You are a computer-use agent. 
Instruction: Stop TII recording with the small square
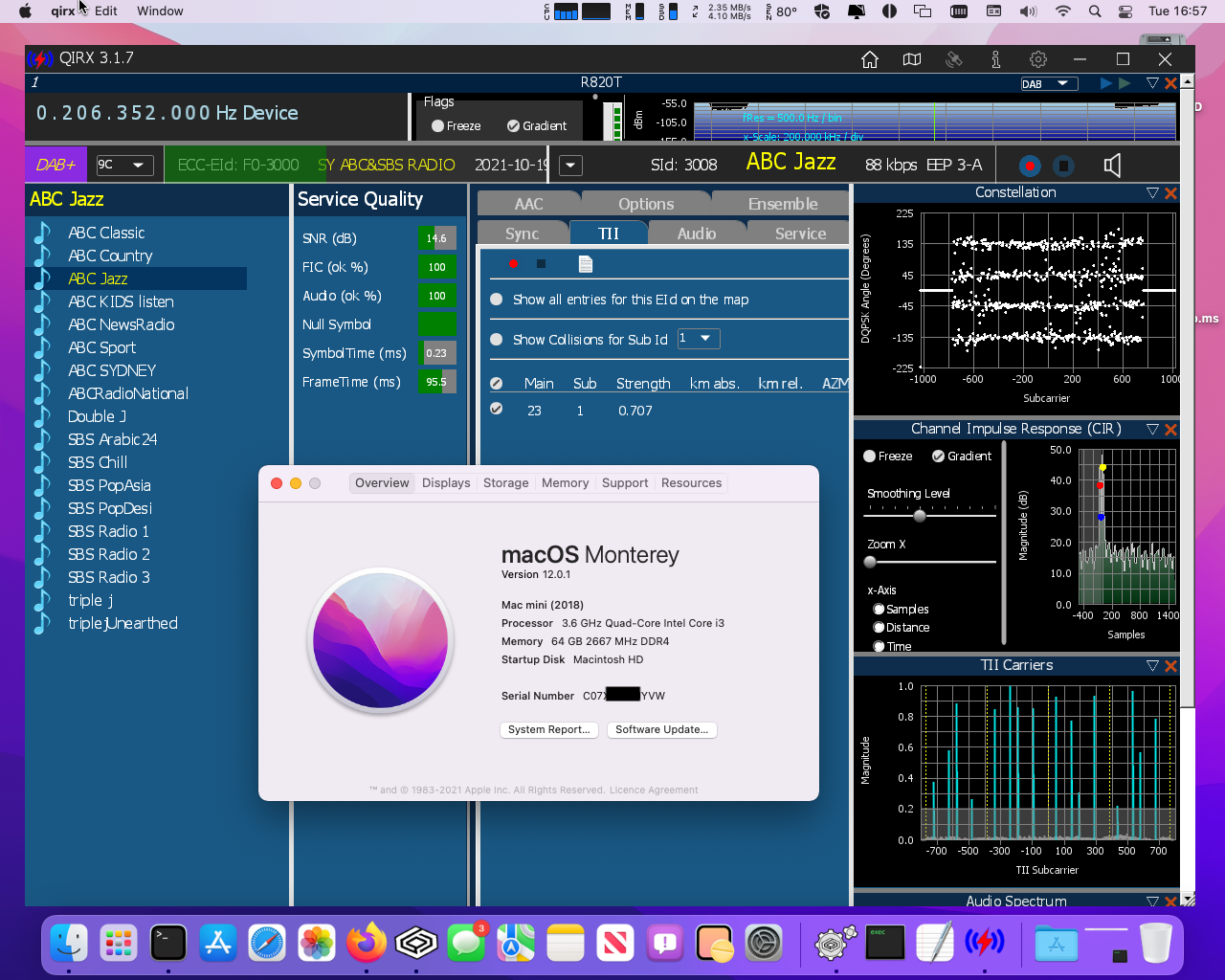(541, 263)
